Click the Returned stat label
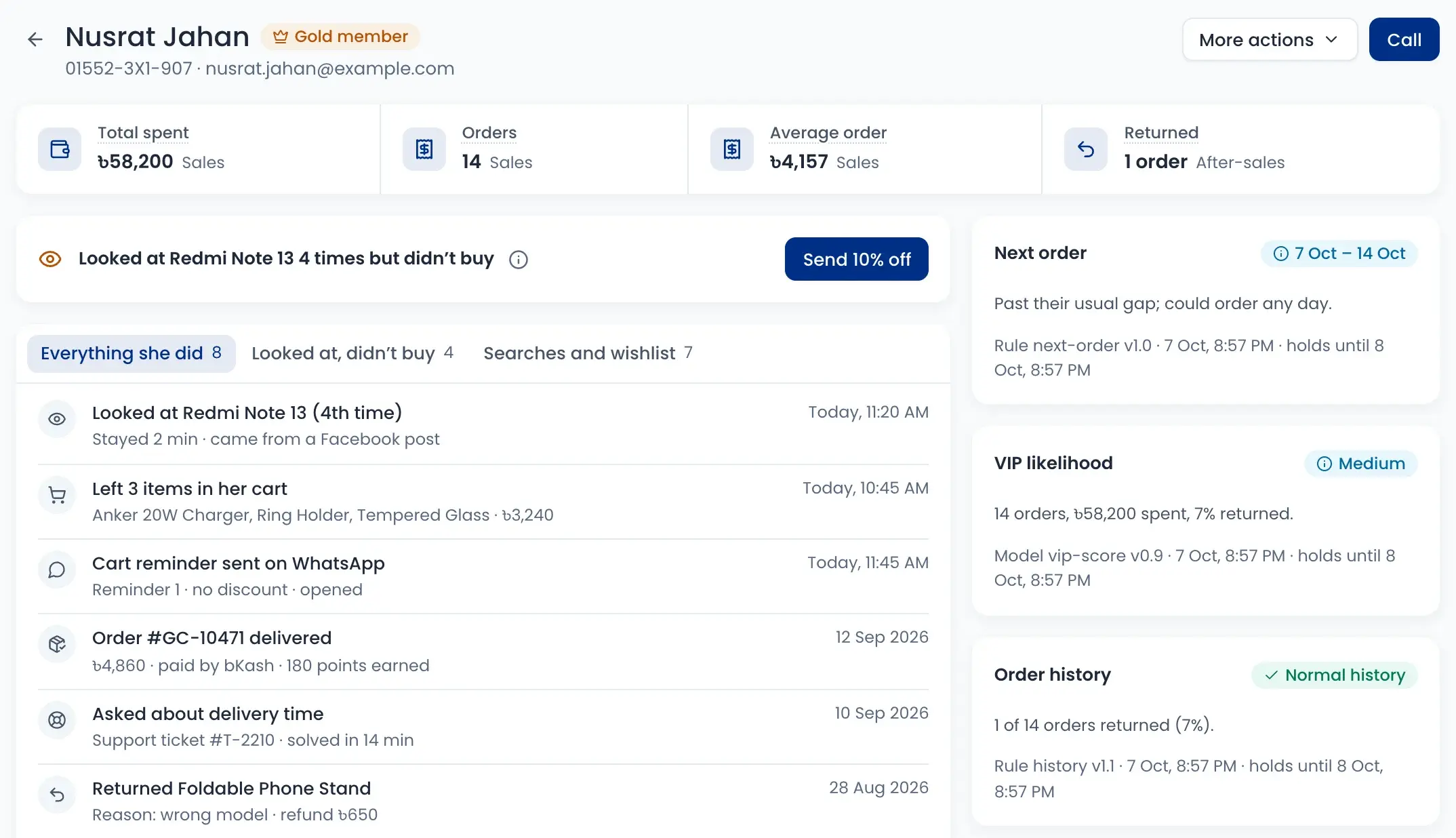Screen dimensions: 1456x838 point(1161,133)
